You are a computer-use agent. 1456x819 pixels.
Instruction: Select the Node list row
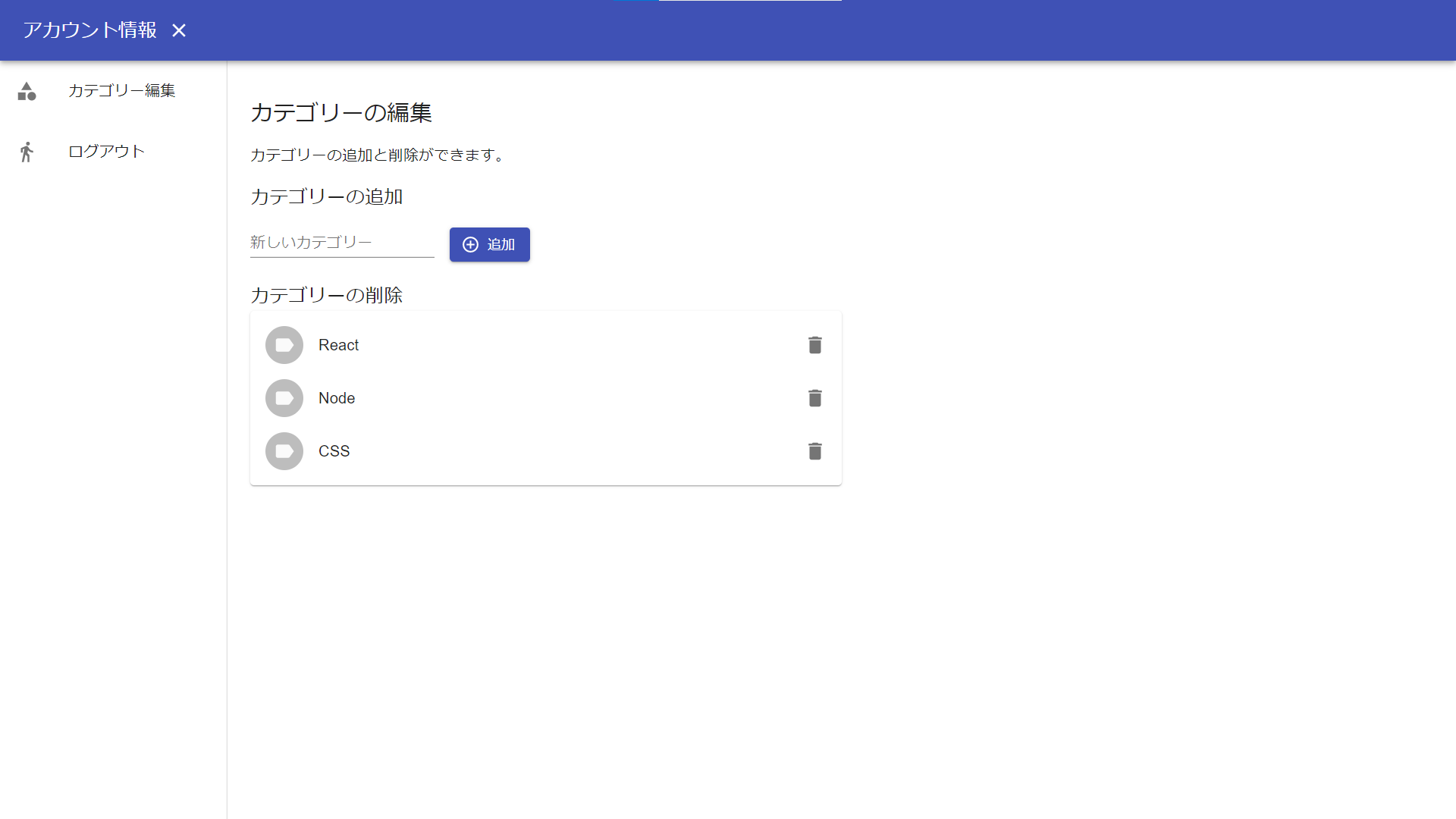tap(531, 398)
